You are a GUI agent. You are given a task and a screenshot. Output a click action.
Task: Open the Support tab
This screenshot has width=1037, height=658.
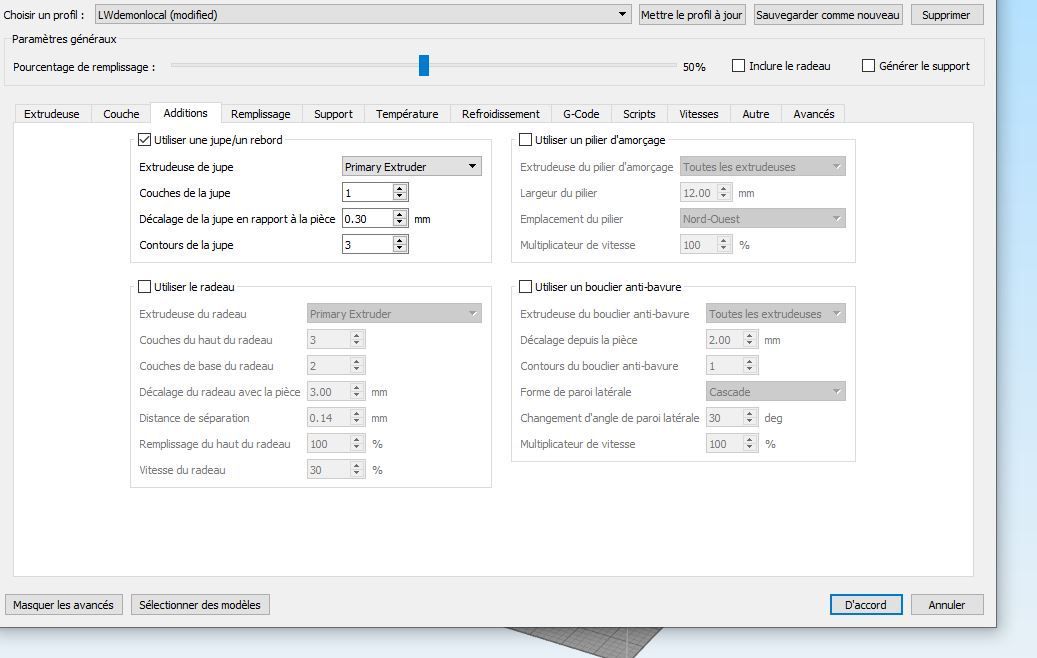333,114
